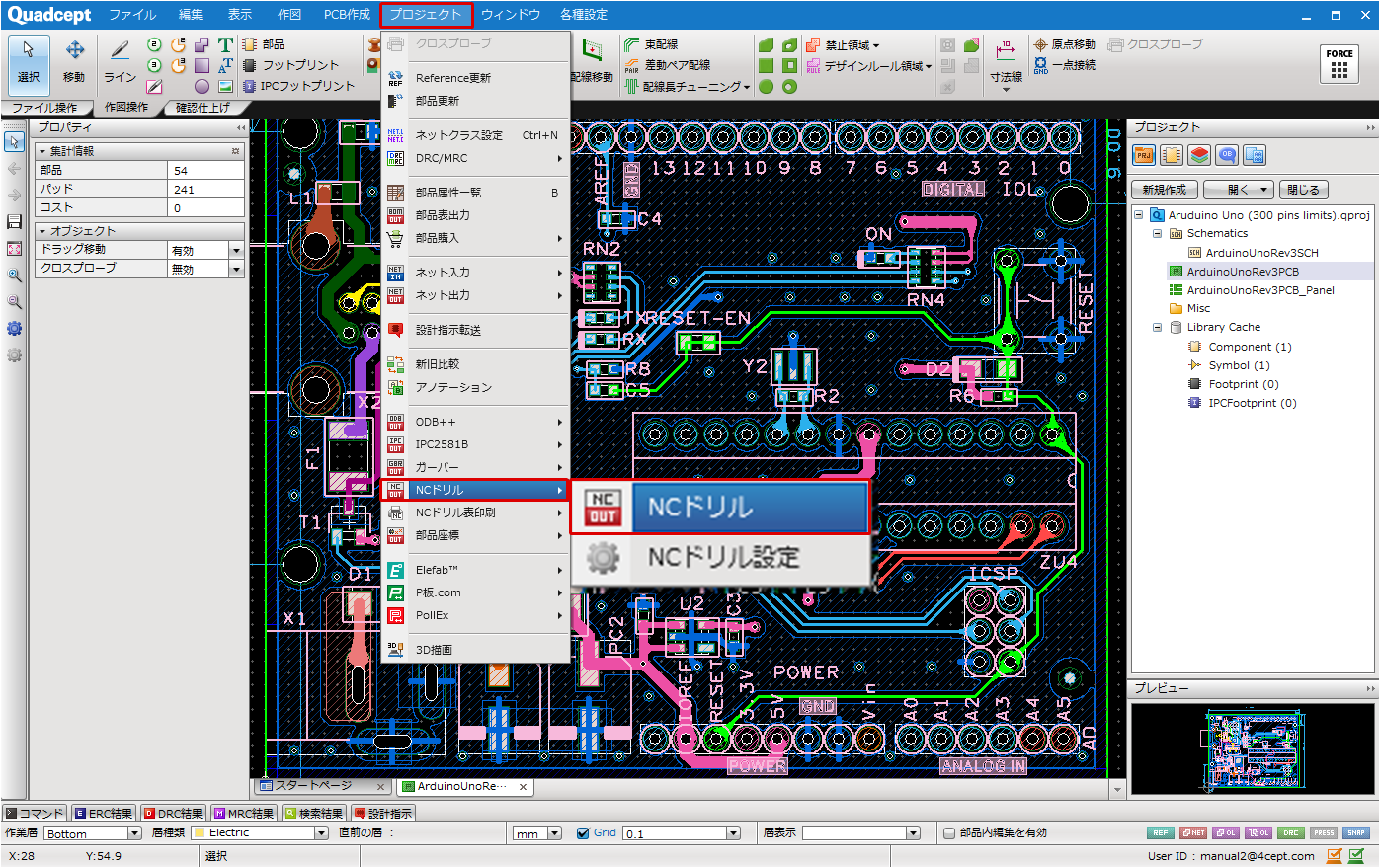1380x868 pixels.
Task: Enable the 部品内編集を有効 checkbox
Action: pyautogui.click(x=949, y=833)
